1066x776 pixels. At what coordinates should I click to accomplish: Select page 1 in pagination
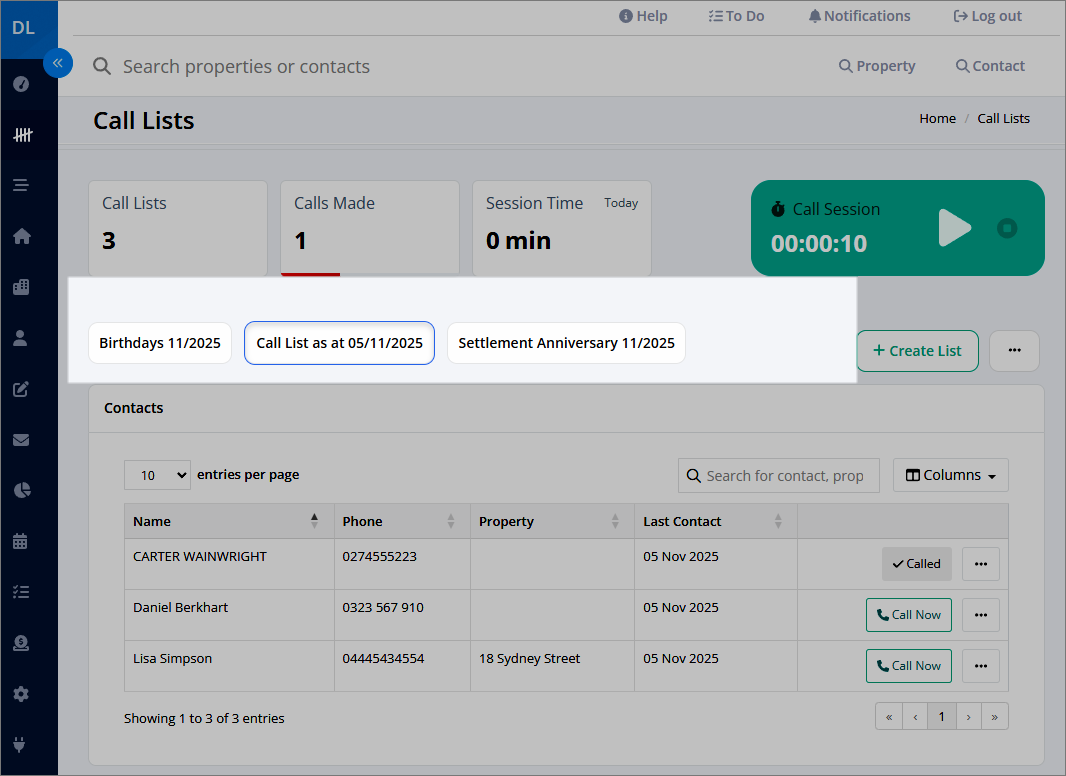pyautogui.click(x=942, y=717)
